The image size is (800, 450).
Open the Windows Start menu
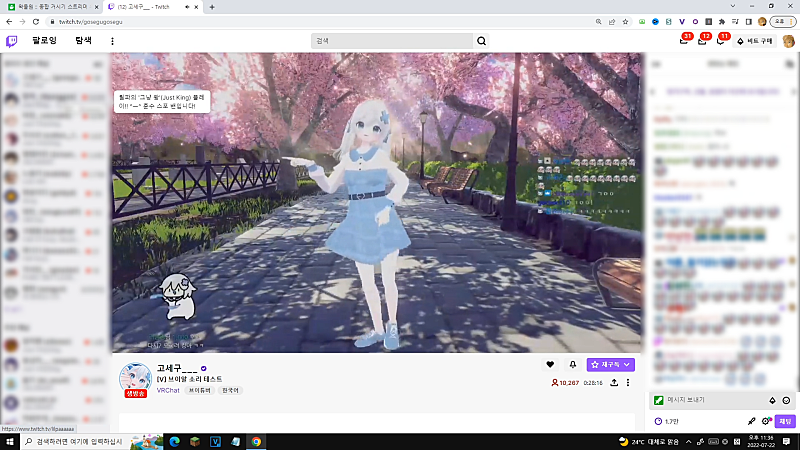coord(10,441)
